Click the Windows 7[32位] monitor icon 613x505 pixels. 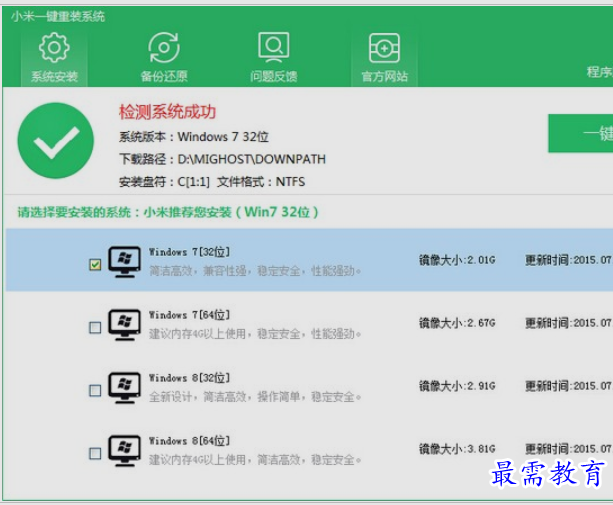[x=124, y=262]
